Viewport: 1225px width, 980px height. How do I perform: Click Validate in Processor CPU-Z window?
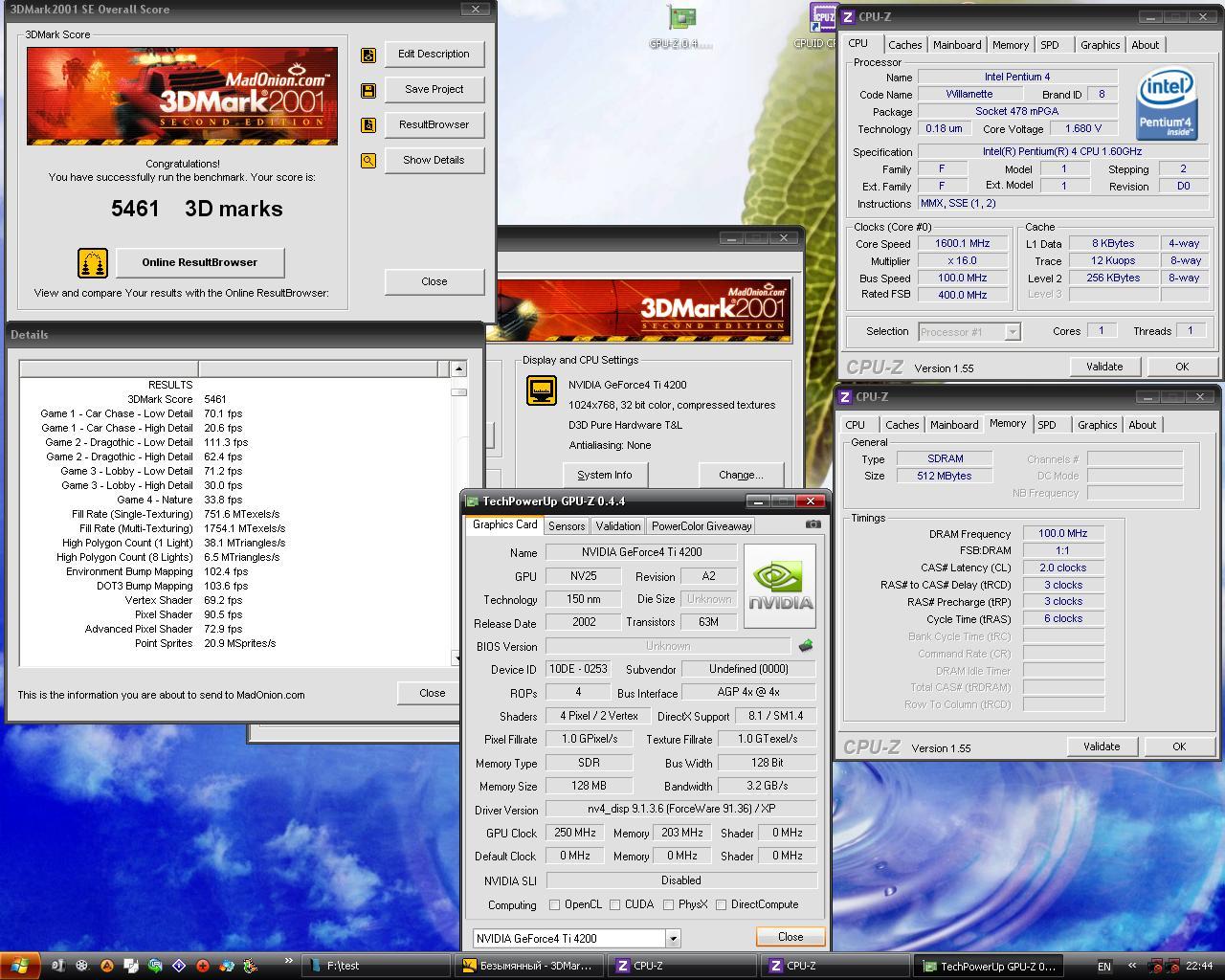[x=1104, y=367]
